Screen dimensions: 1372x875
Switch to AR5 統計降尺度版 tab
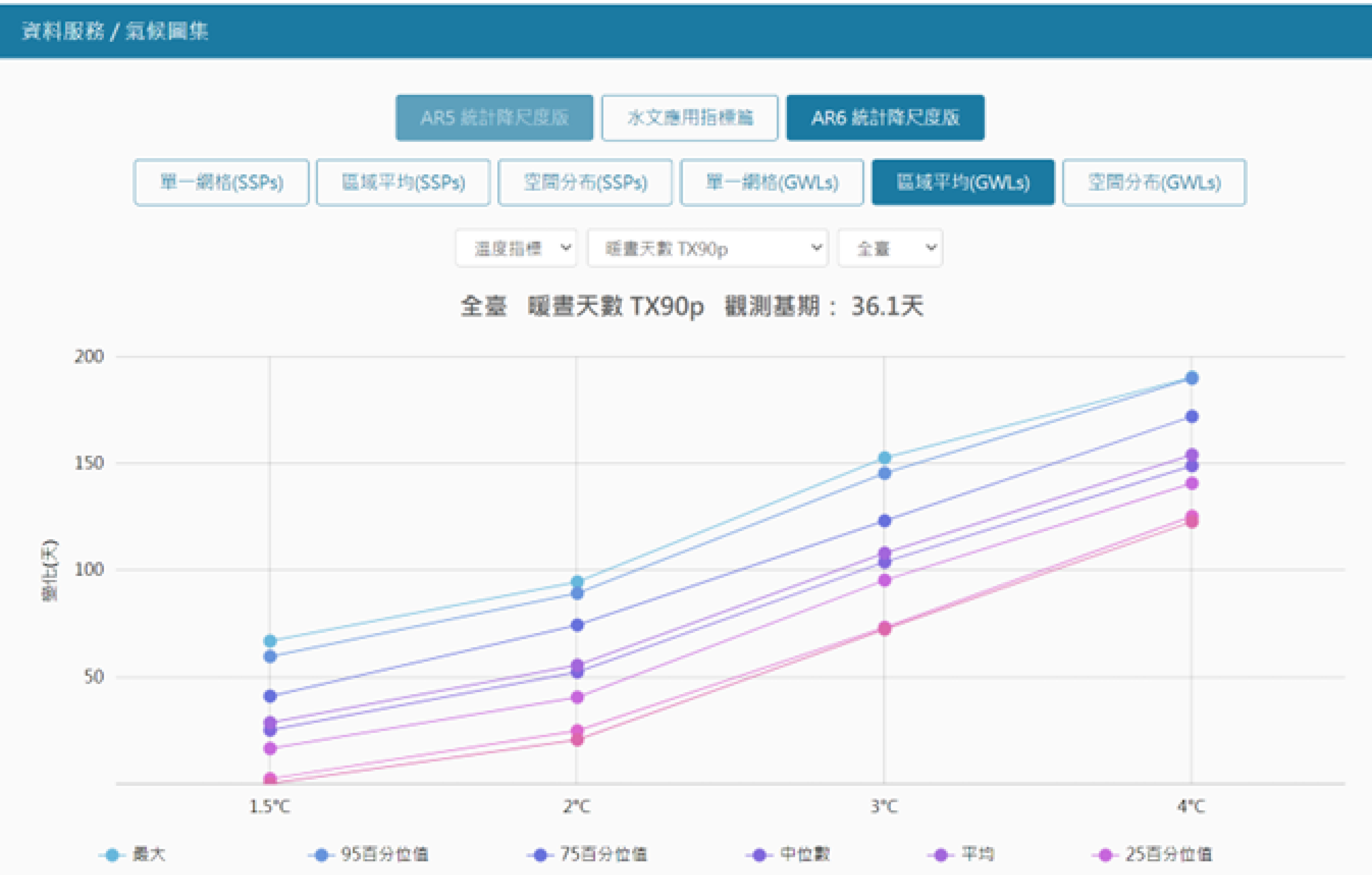pyautogui.click(x=494, y=118)
